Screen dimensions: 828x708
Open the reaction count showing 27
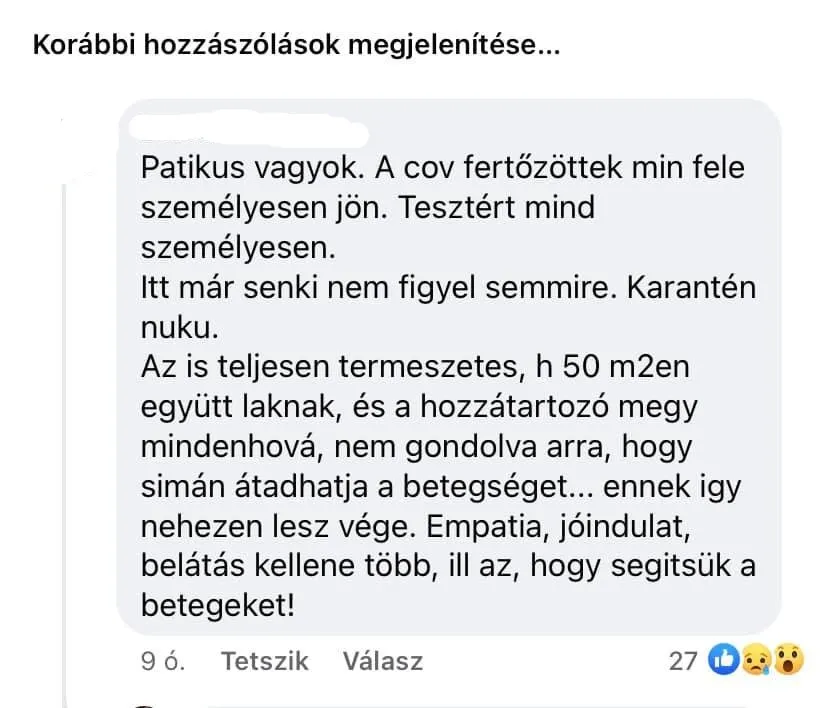coord(683,660)
